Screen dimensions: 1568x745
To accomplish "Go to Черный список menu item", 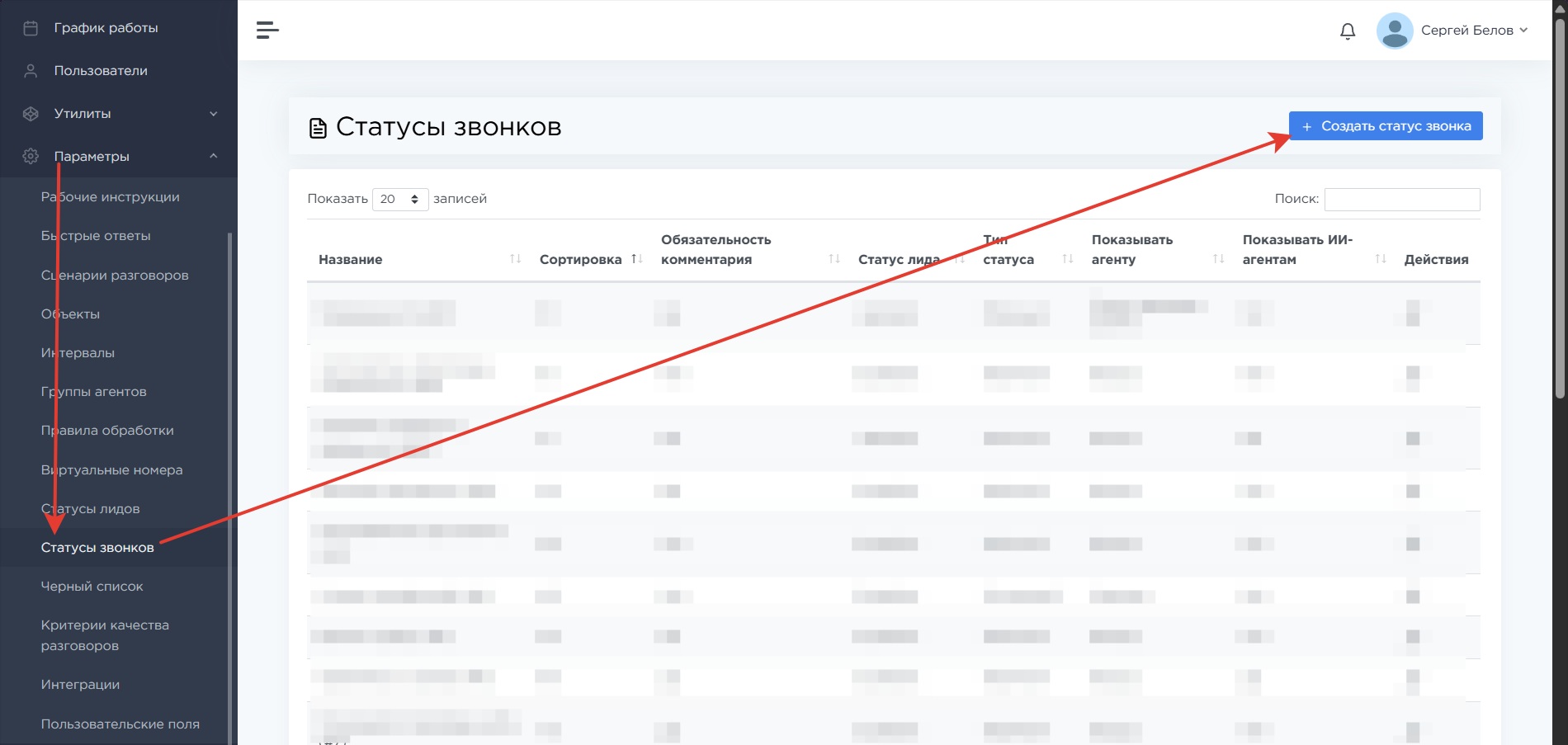I will [x=92, y=587].
